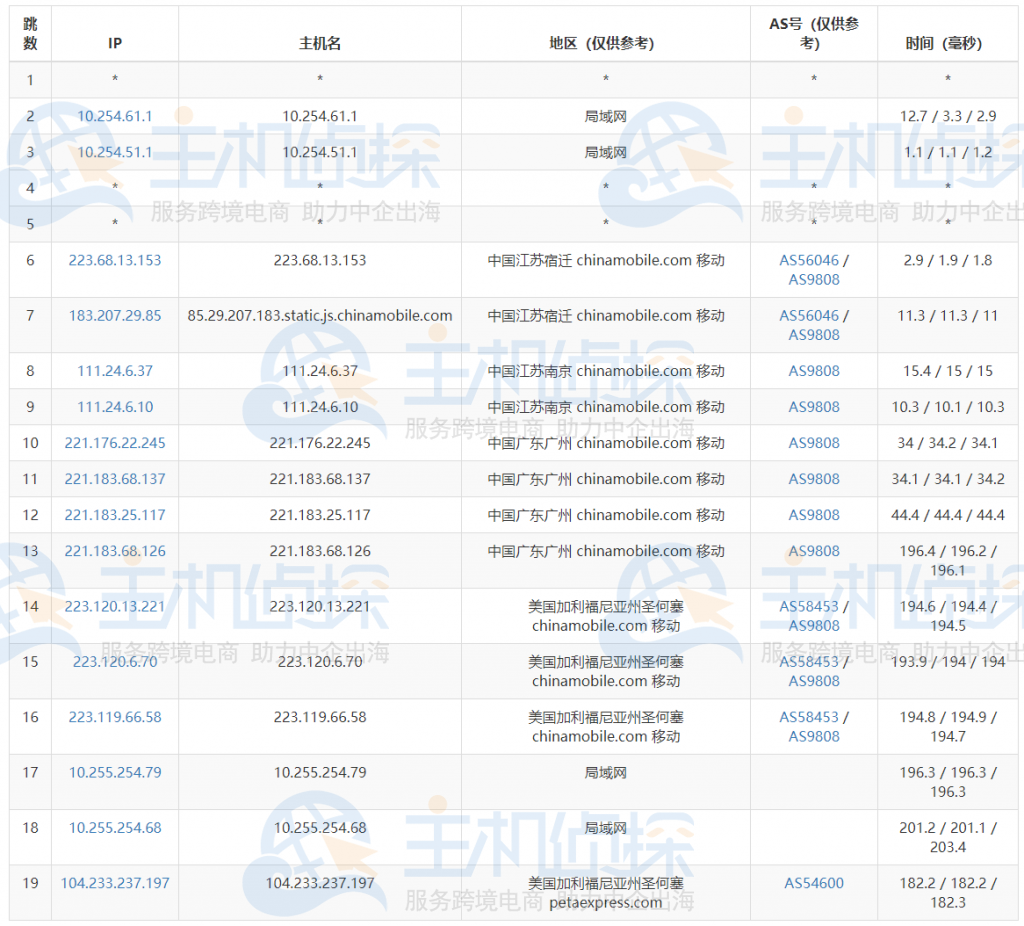The height and width of the screenshot is (926, 1024).
Task: Open IP link 10.254.61.1 on hop 2
Action: (114, 116)
